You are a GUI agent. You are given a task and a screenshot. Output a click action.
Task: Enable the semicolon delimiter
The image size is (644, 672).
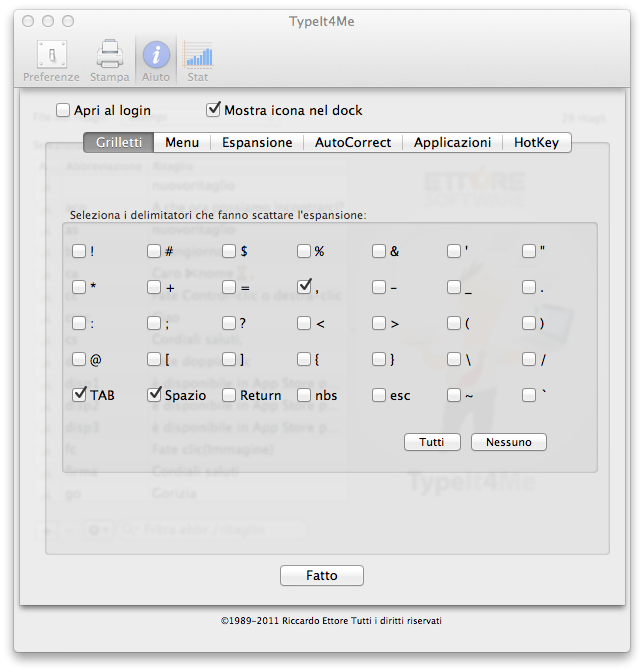tap(154, 323)
